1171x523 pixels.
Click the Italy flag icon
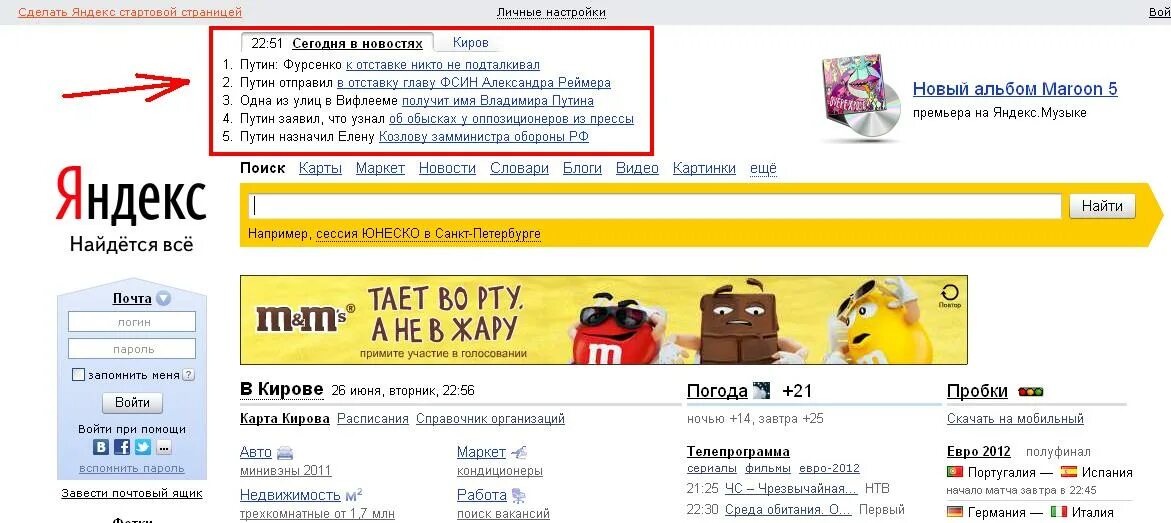(1058, 513)
